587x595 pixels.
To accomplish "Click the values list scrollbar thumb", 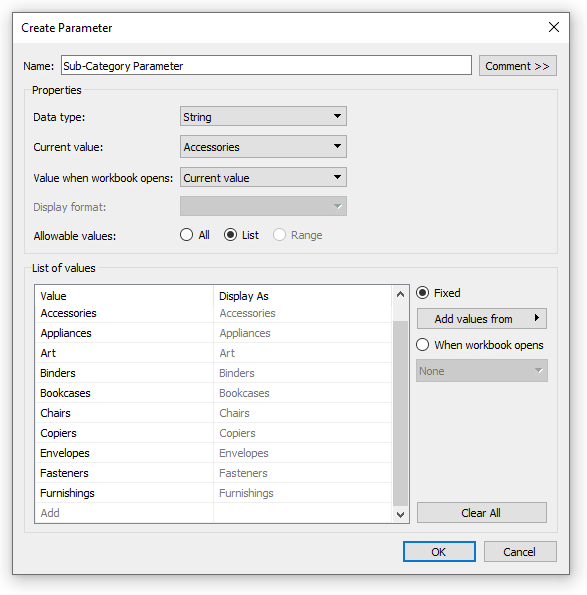I will pos(400,413).
